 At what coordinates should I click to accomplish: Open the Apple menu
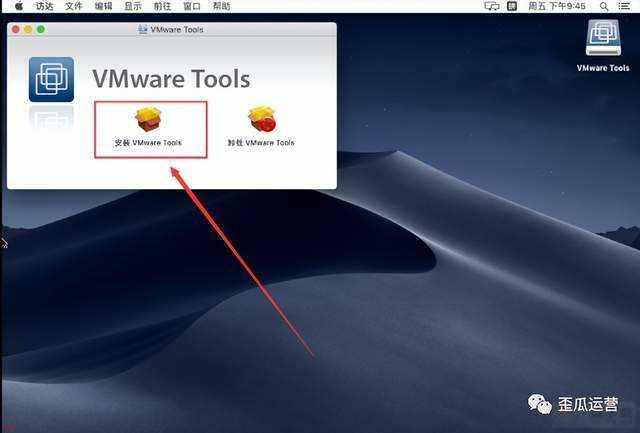tap(18, 6)
